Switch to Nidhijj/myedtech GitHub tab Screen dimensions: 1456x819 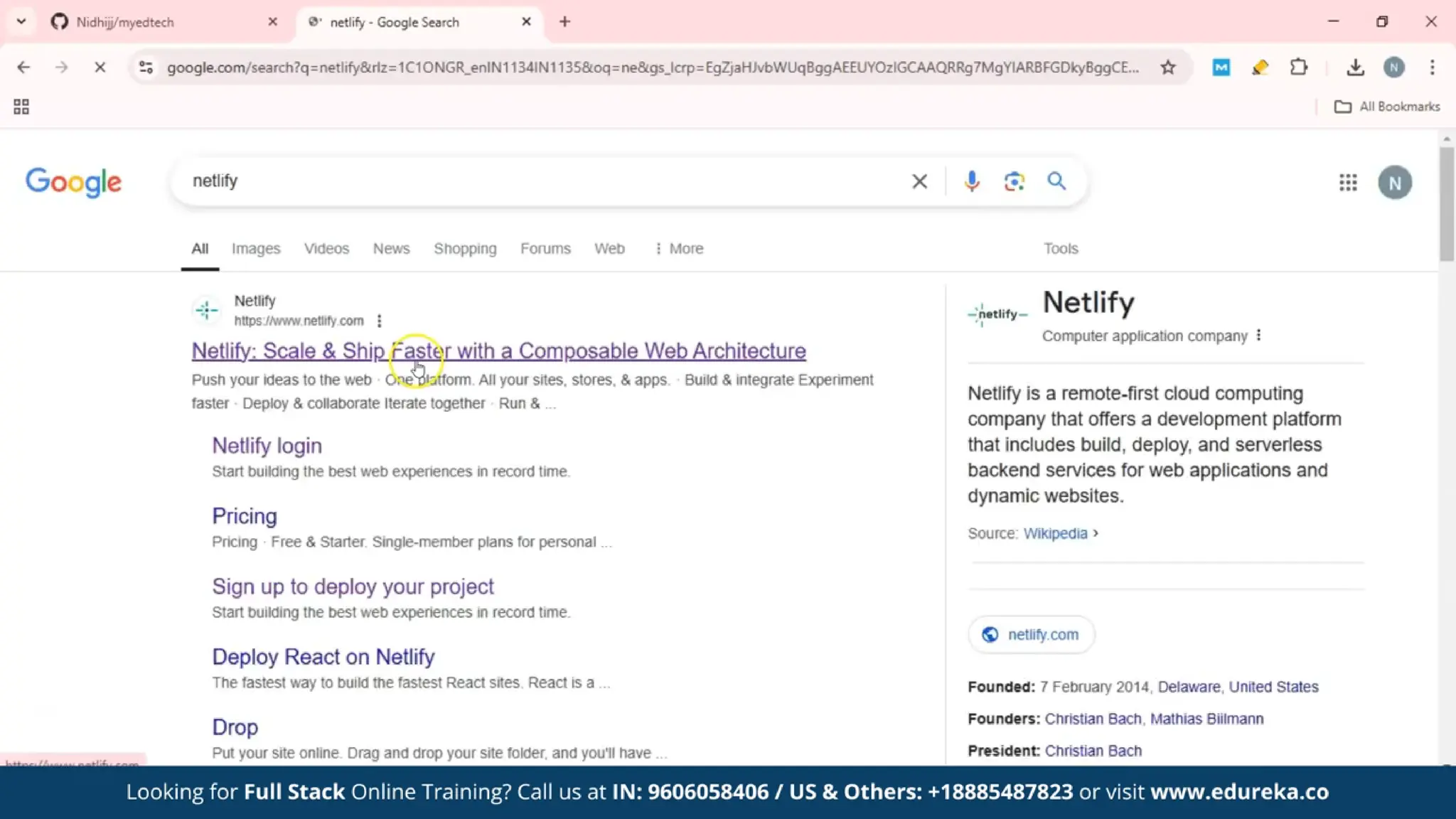(125, 22)
